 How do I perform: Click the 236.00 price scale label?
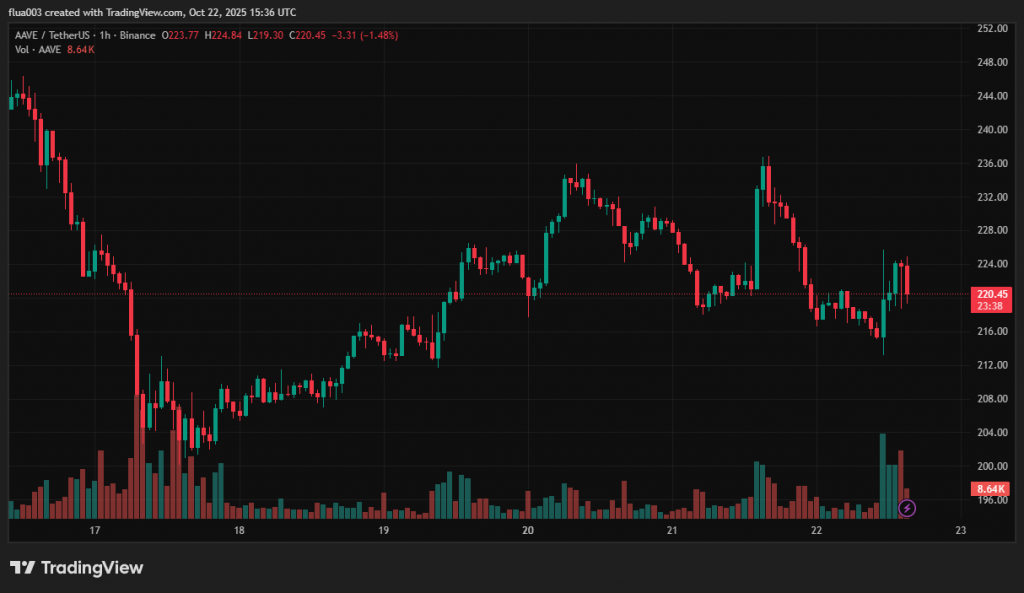pos(991,163)
